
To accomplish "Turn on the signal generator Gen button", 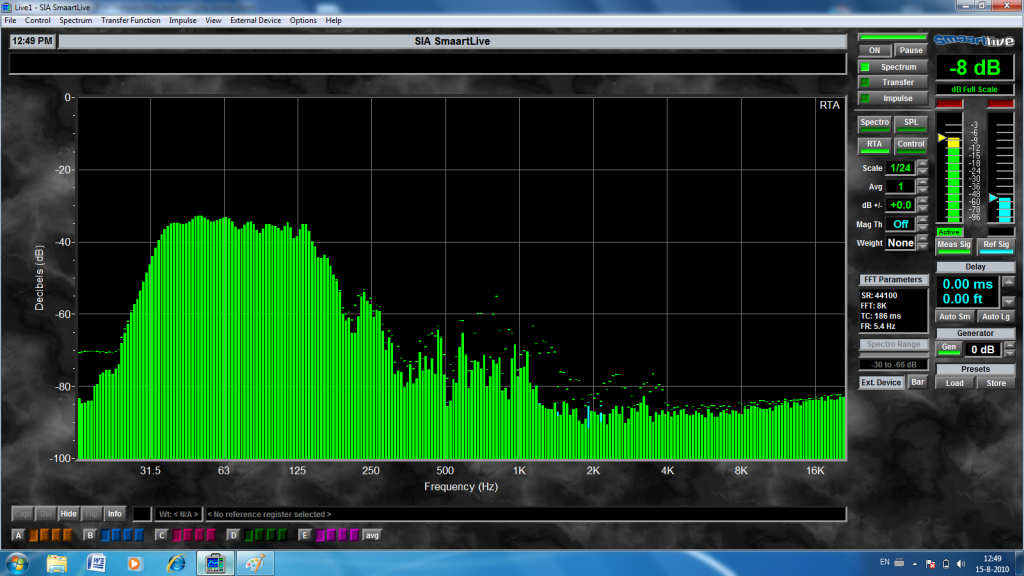I will (x=947, y=348).
